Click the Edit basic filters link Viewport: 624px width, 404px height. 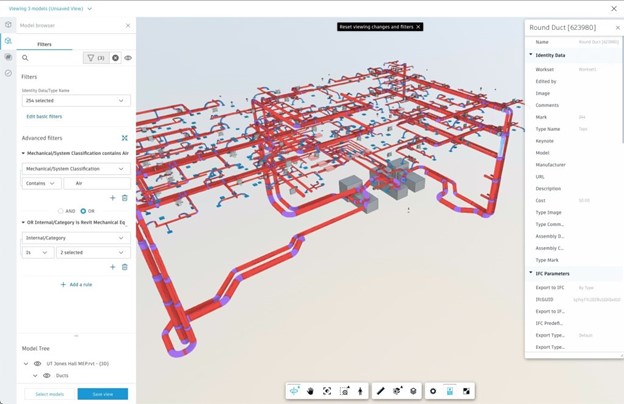click(44, 117)
